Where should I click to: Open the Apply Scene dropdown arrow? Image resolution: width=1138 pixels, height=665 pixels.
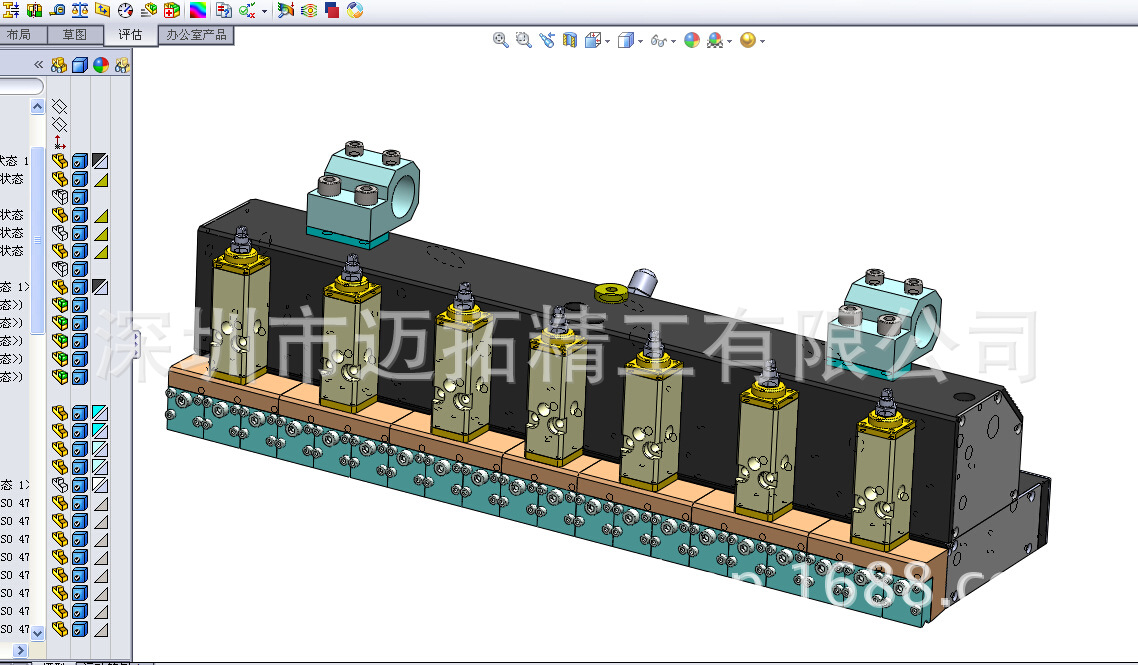(x=729, y=41)
